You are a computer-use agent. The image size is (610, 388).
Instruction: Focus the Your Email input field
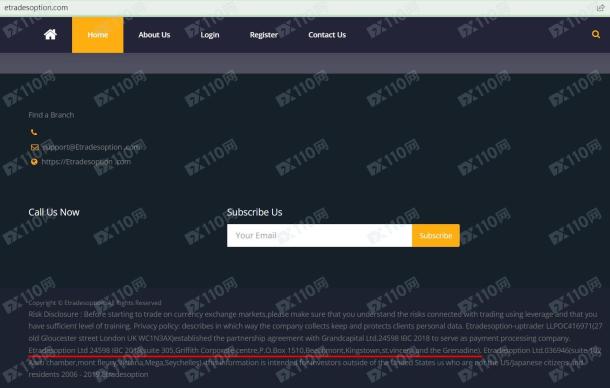point(319,235)
